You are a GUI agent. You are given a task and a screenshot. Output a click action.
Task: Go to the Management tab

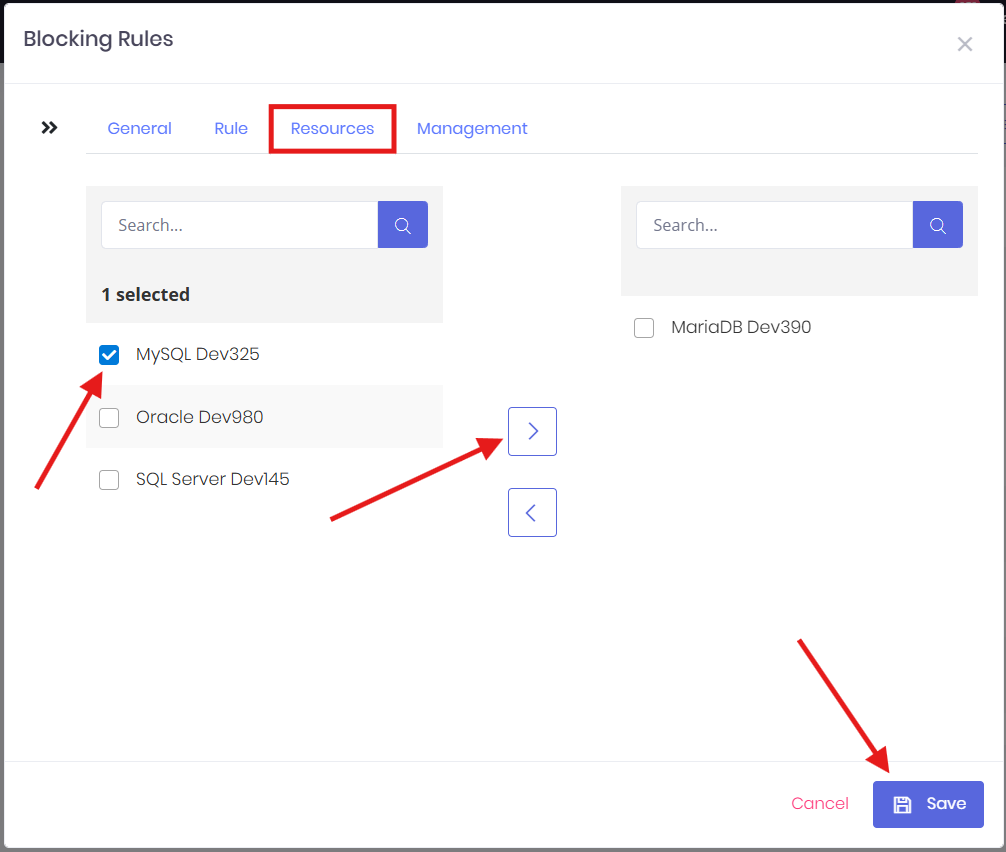472,128
